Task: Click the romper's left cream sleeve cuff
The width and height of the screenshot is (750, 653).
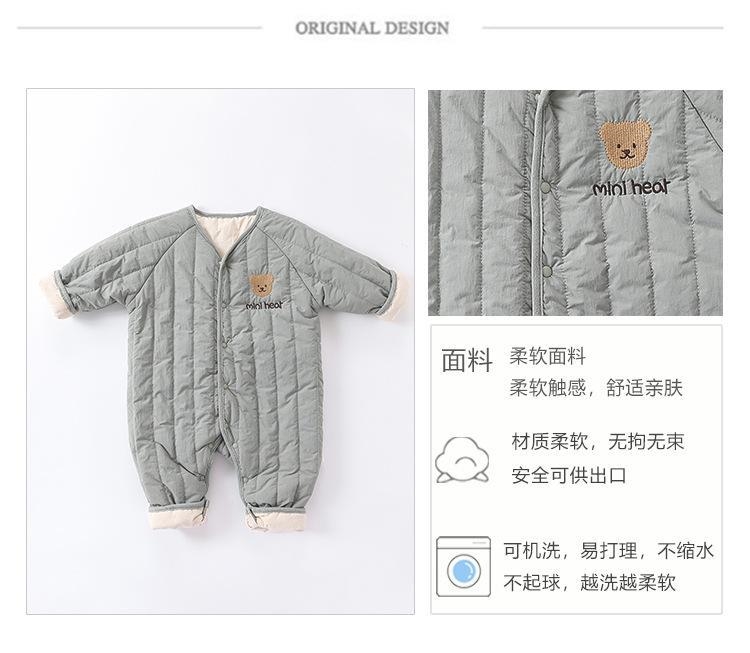Action: [x=55, y=295]
